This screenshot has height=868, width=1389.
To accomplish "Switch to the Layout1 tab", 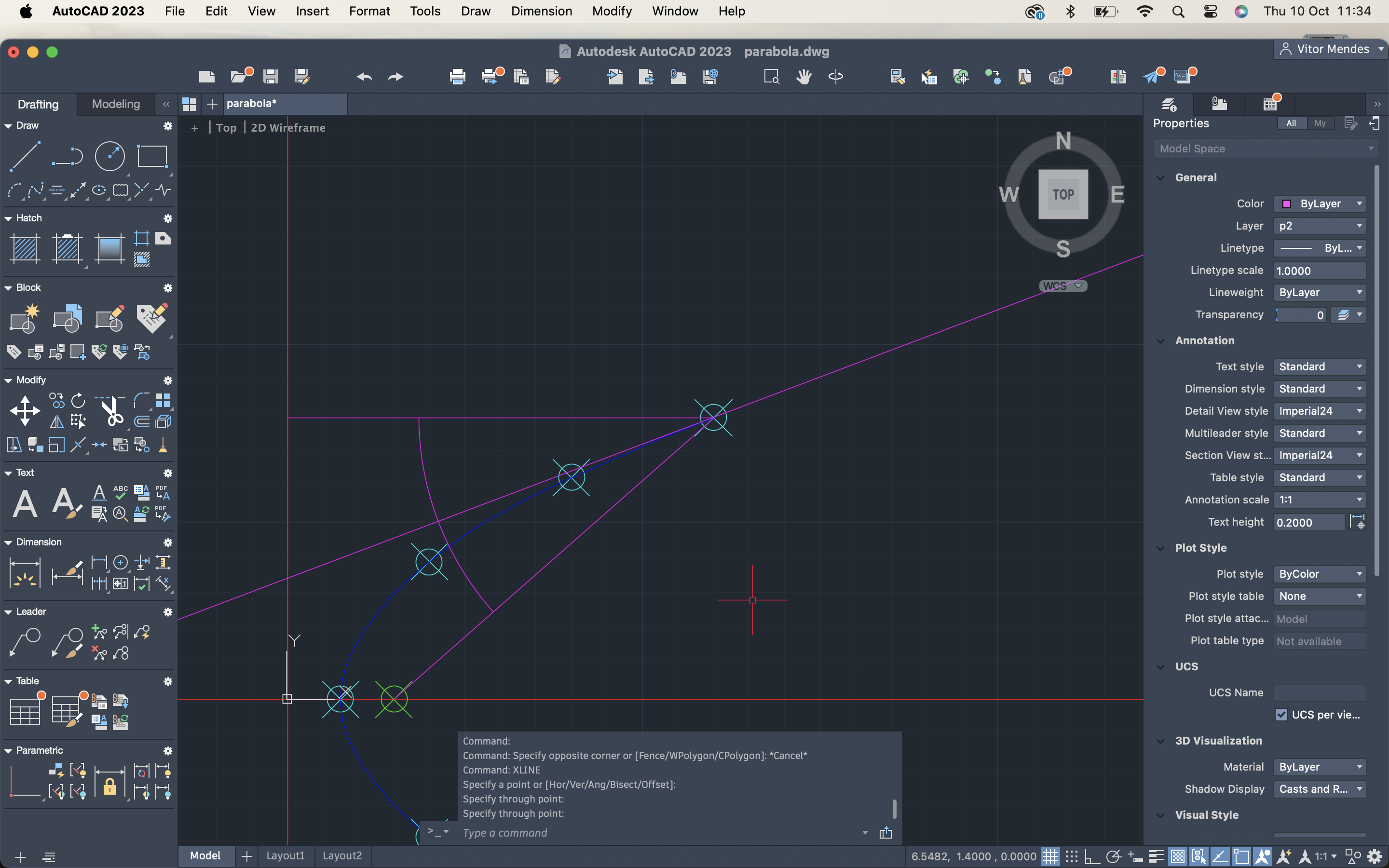I will pyautogui.click(x=285, y=855).
